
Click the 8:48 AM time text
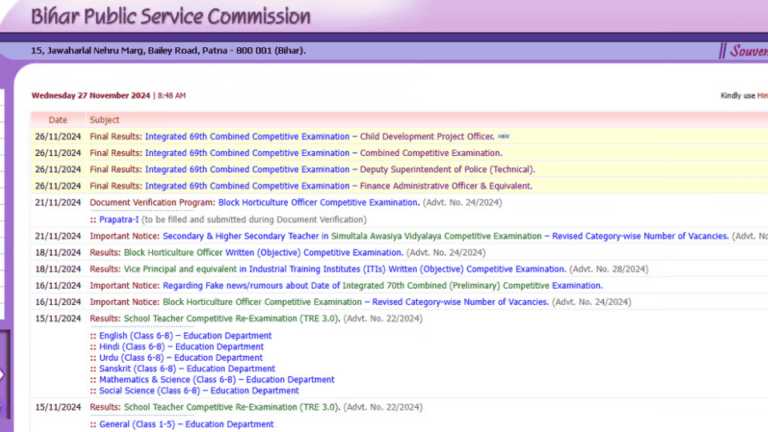[171, 96]
